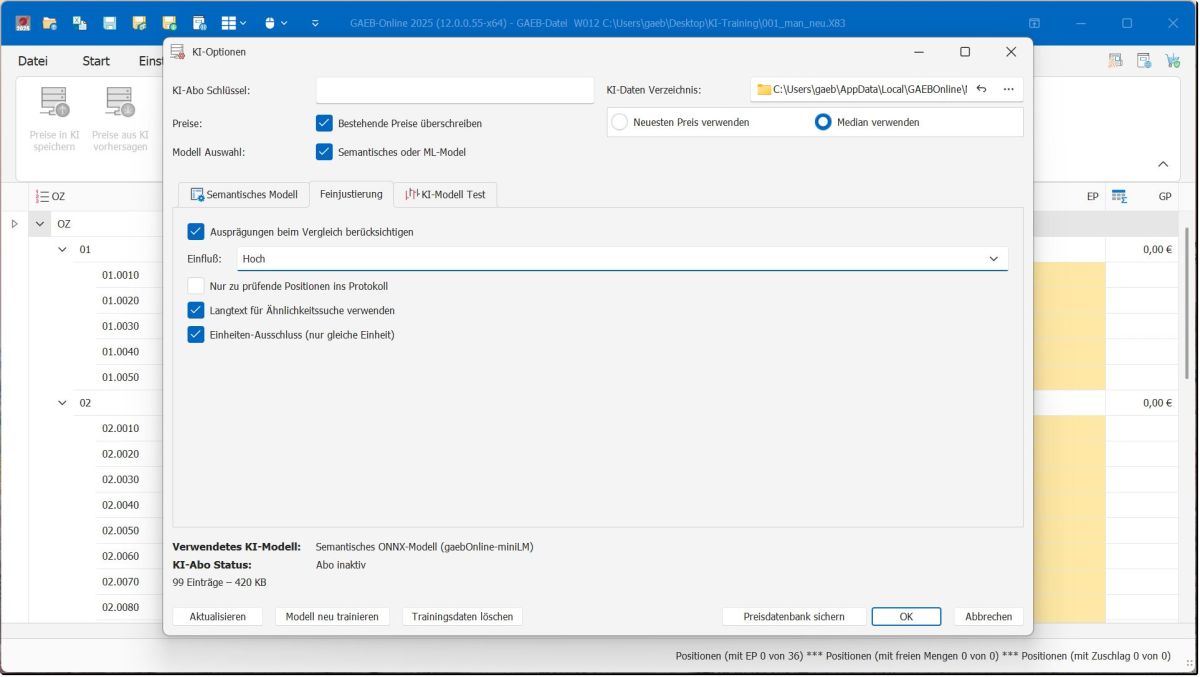Select row 02.0080 in the tree
This screenshot has height=677, width=1200.
tap(120, 606)
